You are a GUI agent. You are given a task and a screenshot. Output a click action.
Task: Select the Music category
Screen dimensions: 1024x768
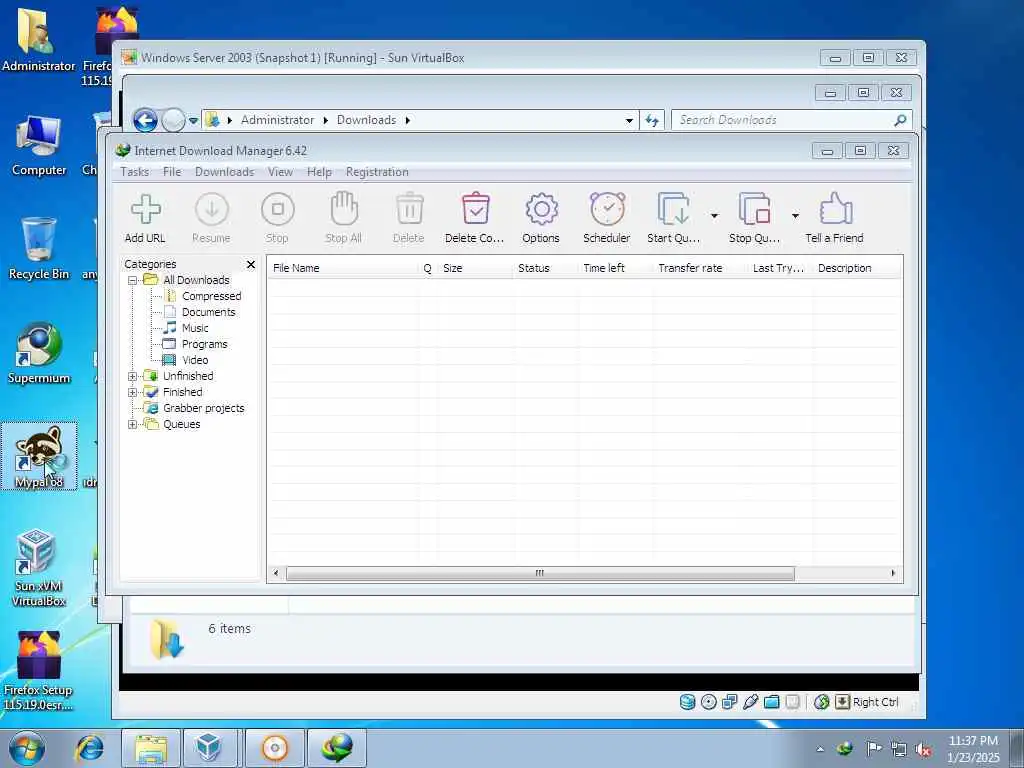[x=195, y=328]
